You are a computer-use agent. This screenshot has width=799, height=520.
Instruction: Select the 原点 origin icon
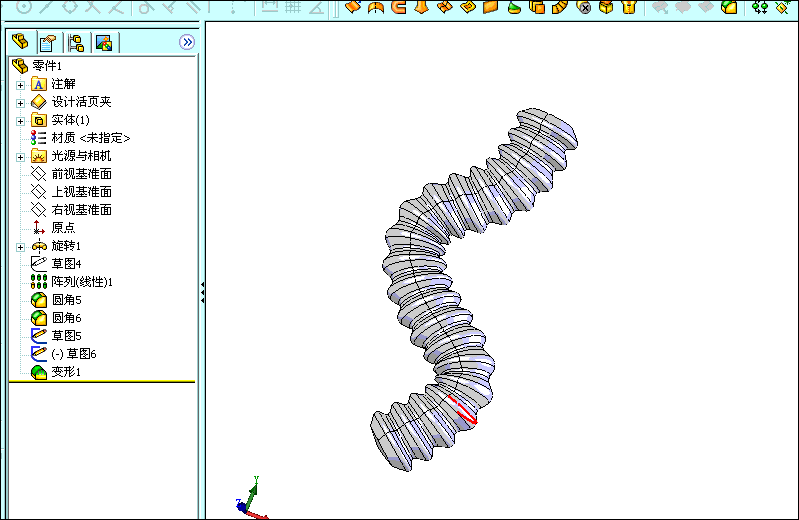click(x=39, y=227)
